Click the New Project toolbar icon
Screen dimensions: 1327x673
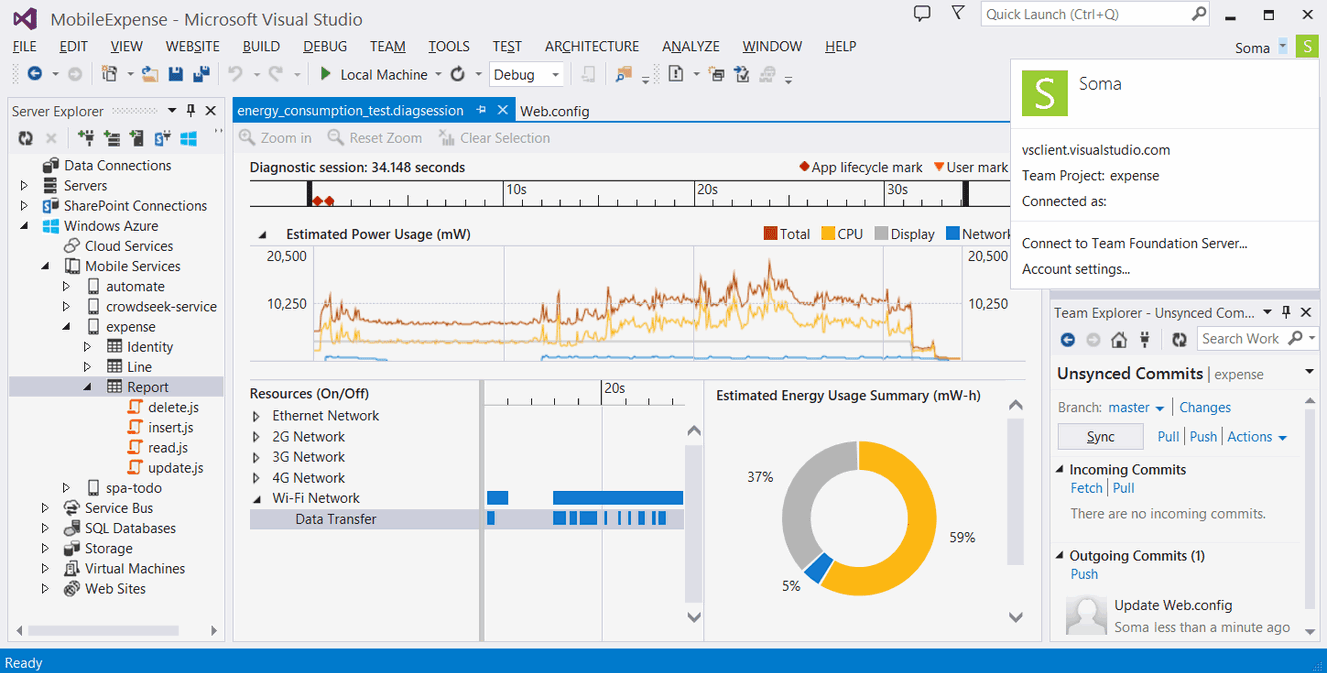109,74
